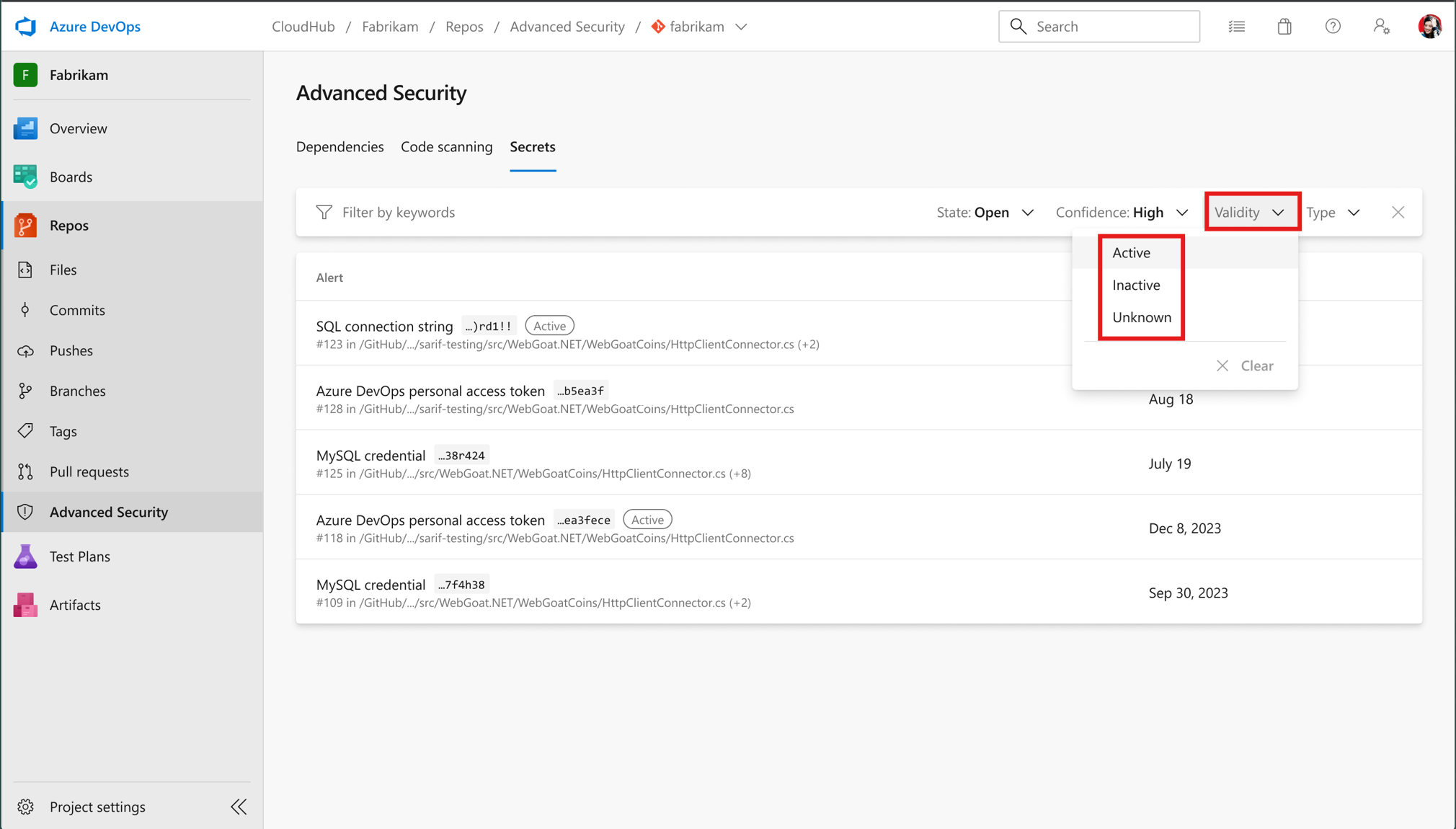Click the top Search box

tap(1098, 27)
